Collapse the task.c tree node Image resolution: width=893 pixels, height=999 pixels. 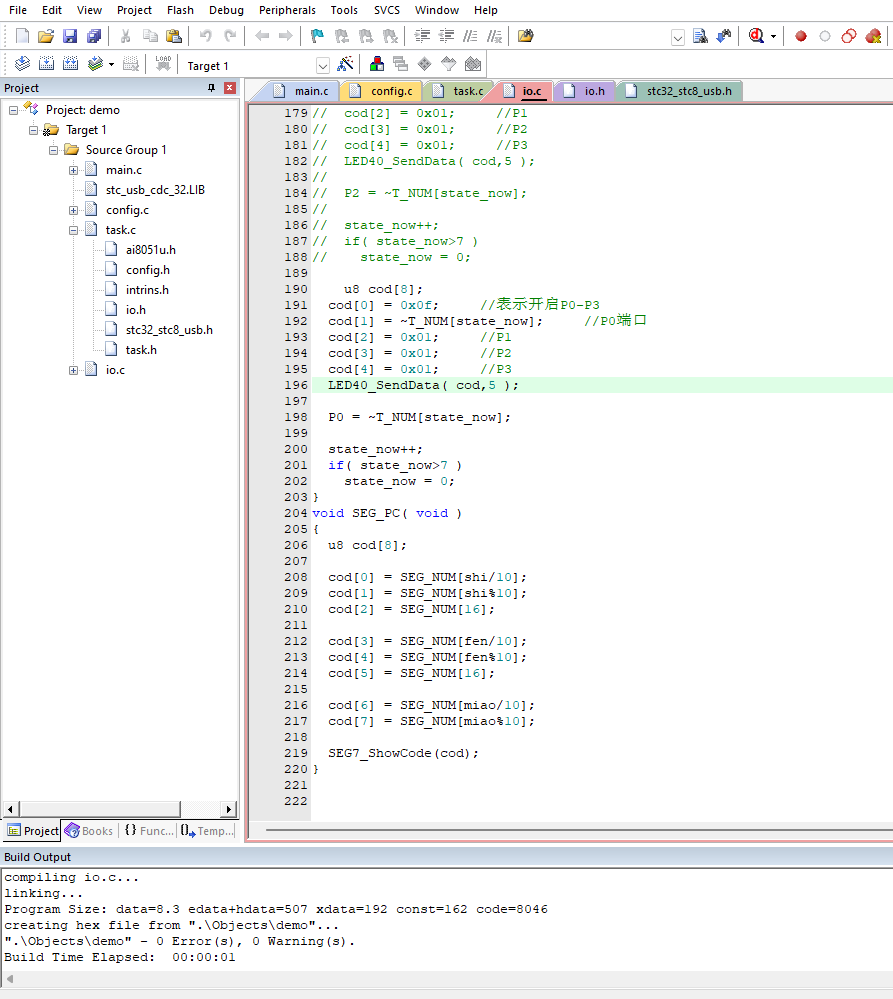[74, 230]
